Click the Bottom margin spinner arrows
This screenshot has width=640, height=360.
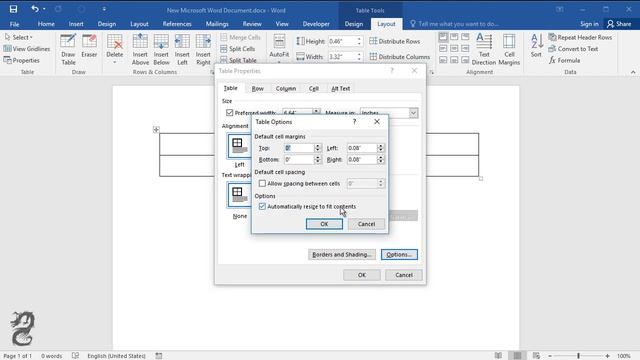click(x=318, y=159)
